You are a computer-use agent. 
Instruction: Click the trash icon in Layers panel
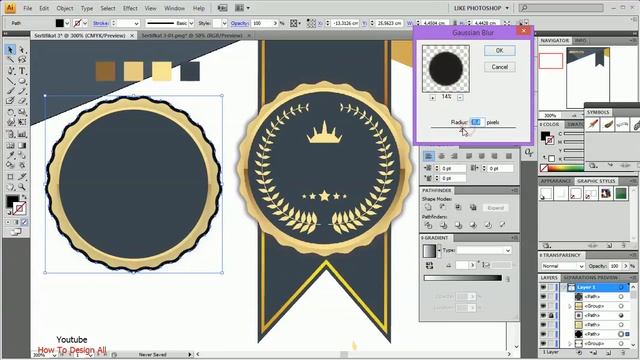(x=624, y=352)
